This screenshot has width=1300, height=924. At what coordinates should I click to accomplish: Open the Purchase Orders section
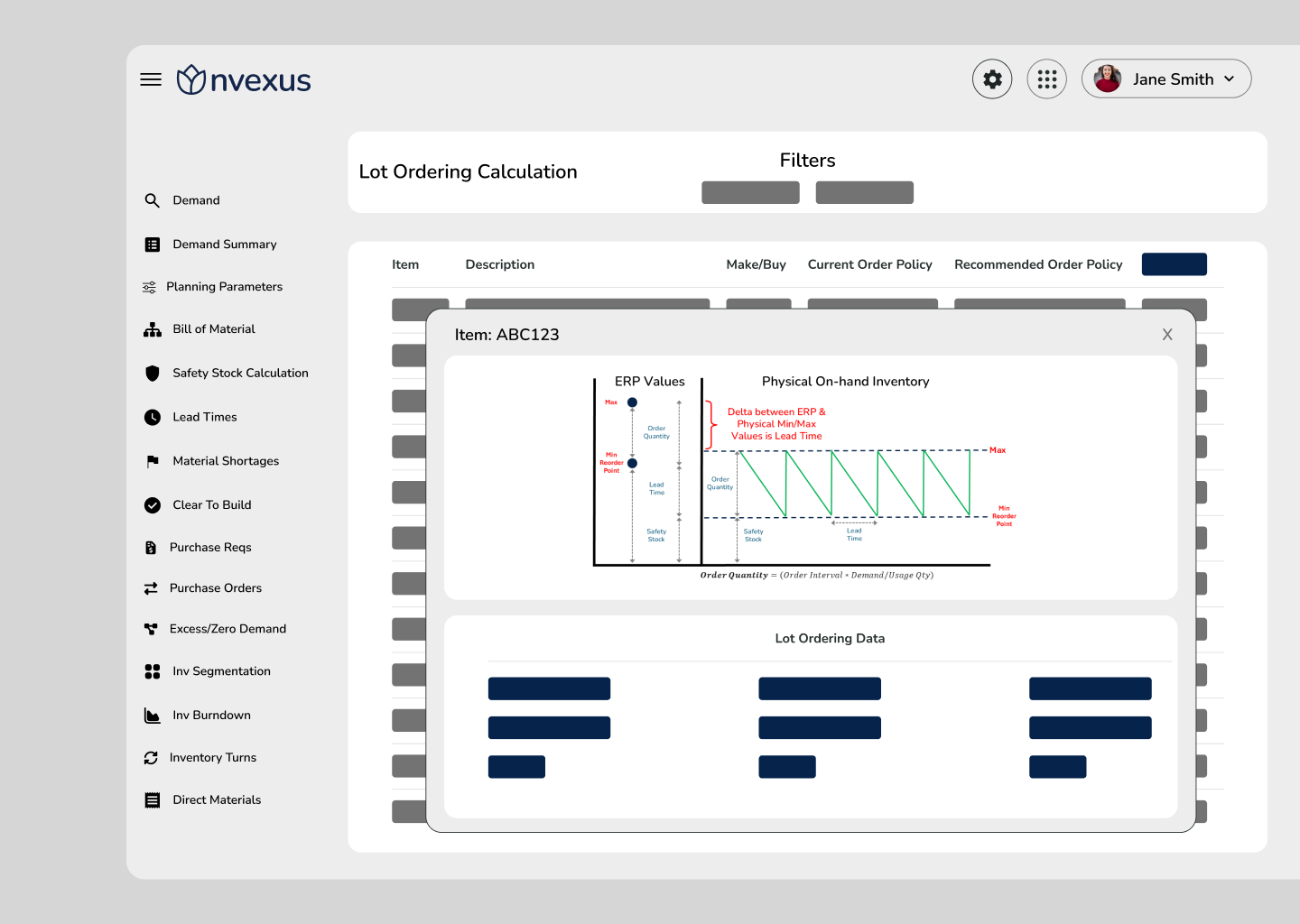coord(216,588)
